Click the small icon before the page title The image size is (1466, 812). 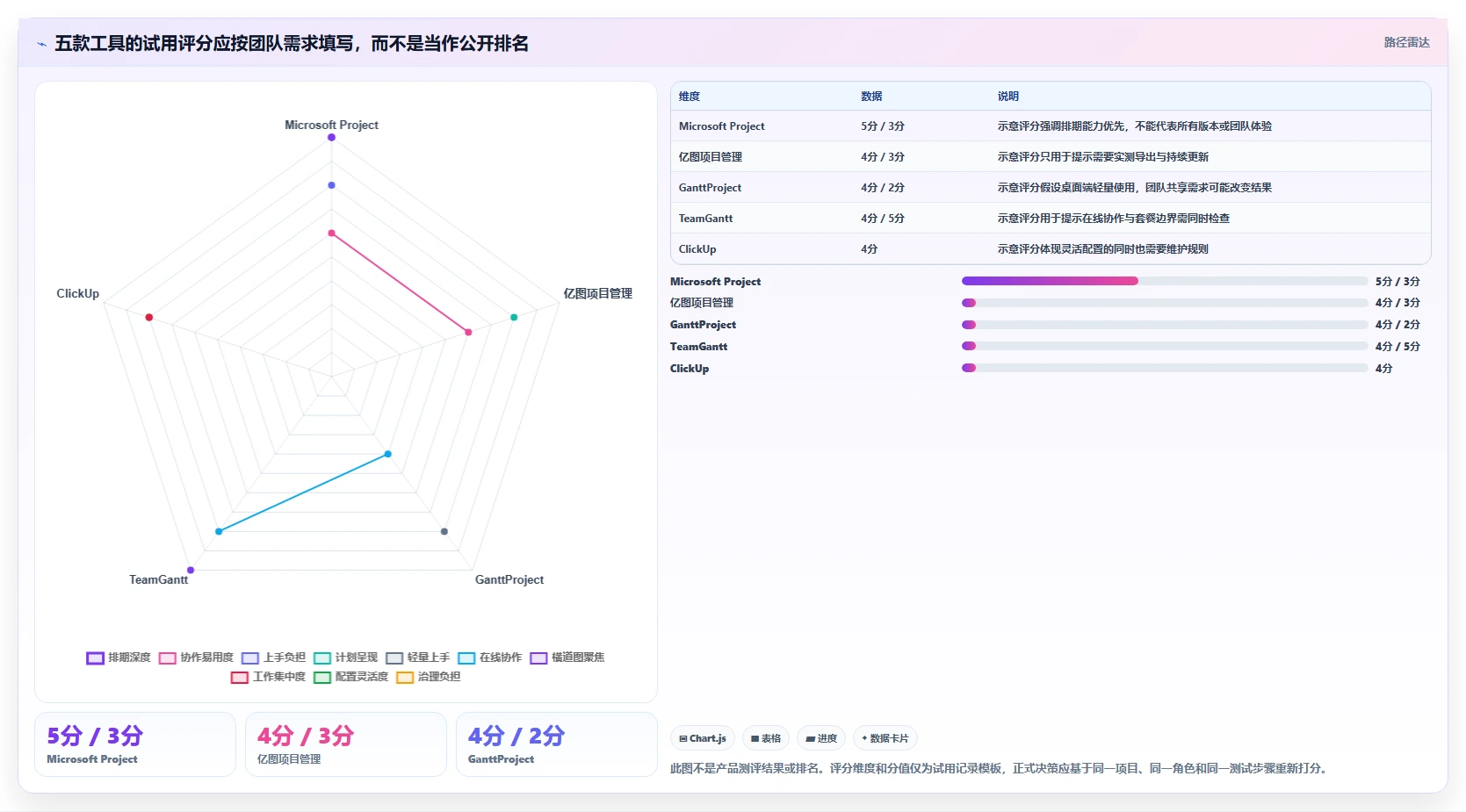(x=41, y=44)
